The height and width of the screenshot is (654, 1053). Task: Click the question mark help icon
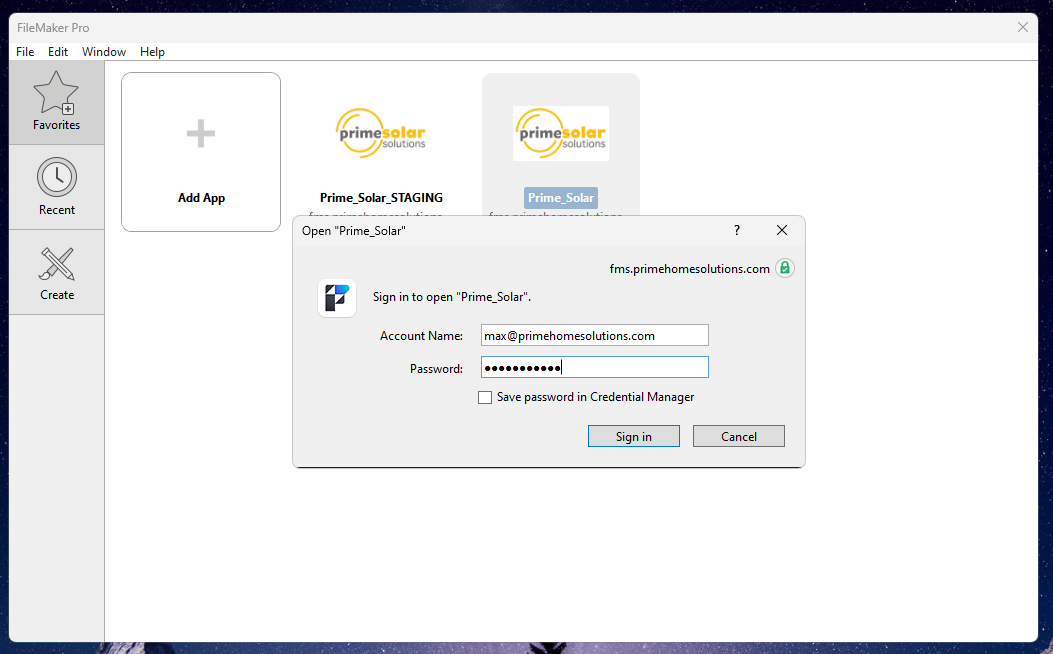tap(737, 230)
